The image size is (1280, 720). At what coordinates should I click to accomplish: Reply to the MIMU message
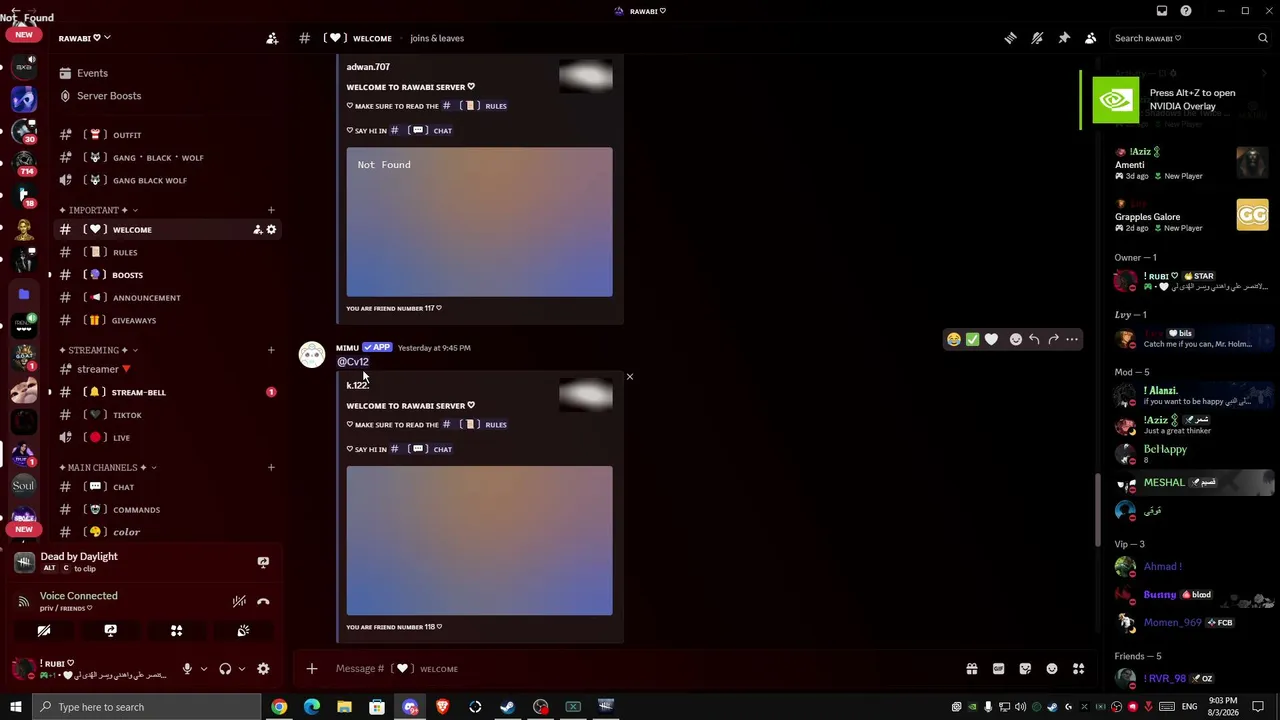(x=1034, y=340)
